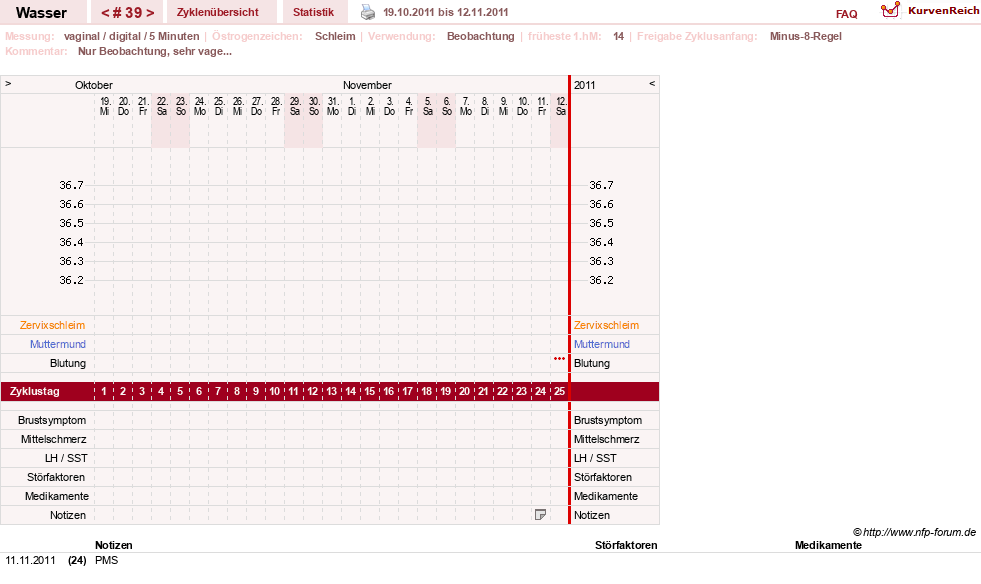Click the 11.11.2011 note date
Screen dimensions: 981x584
(31, 560)
